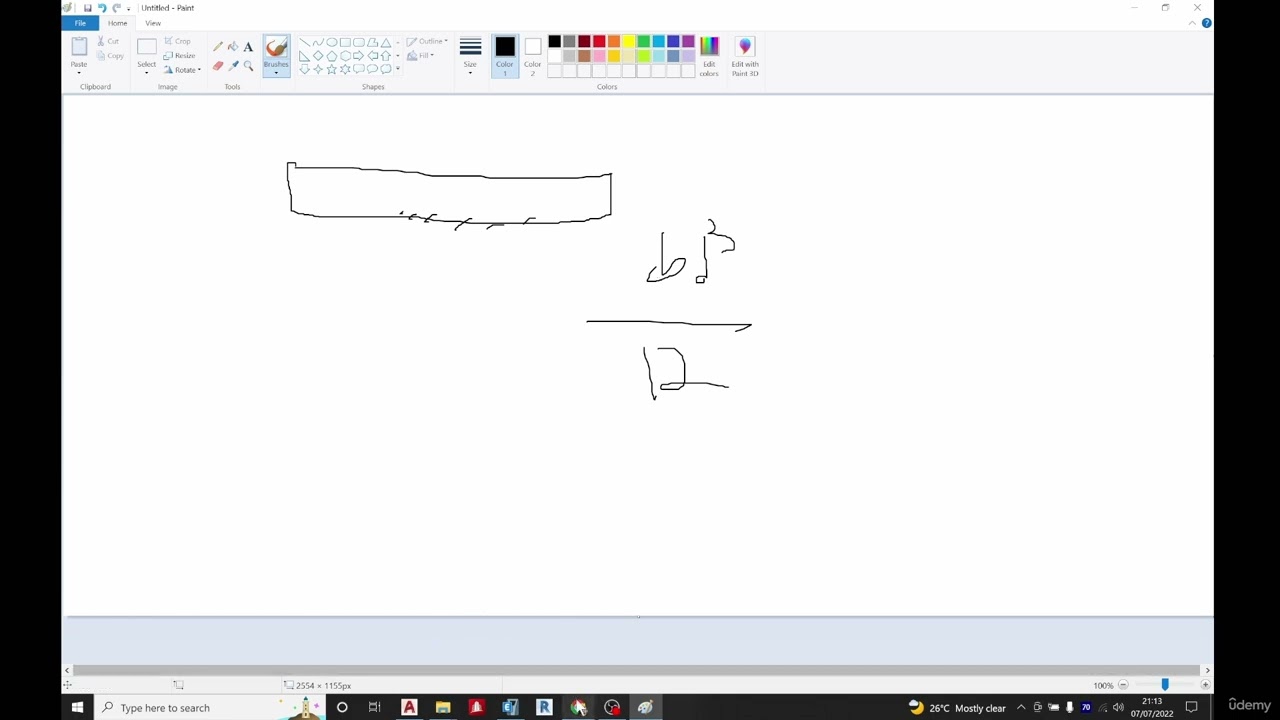Select the Eraser tool
This screenshot has width=1280, height=720.
[218, 66]
